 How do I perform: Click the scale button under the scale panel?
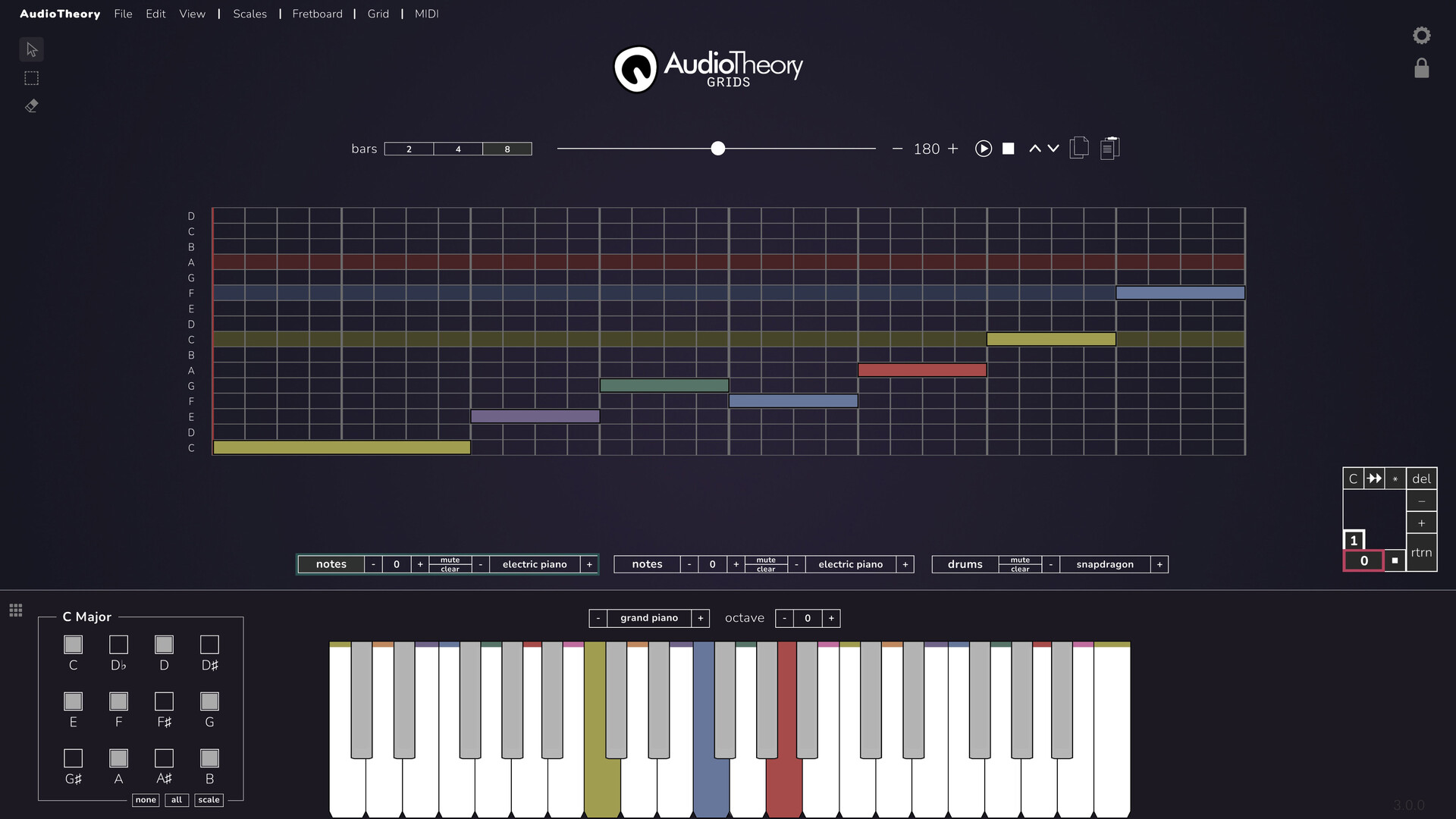(x=209, y=800)
